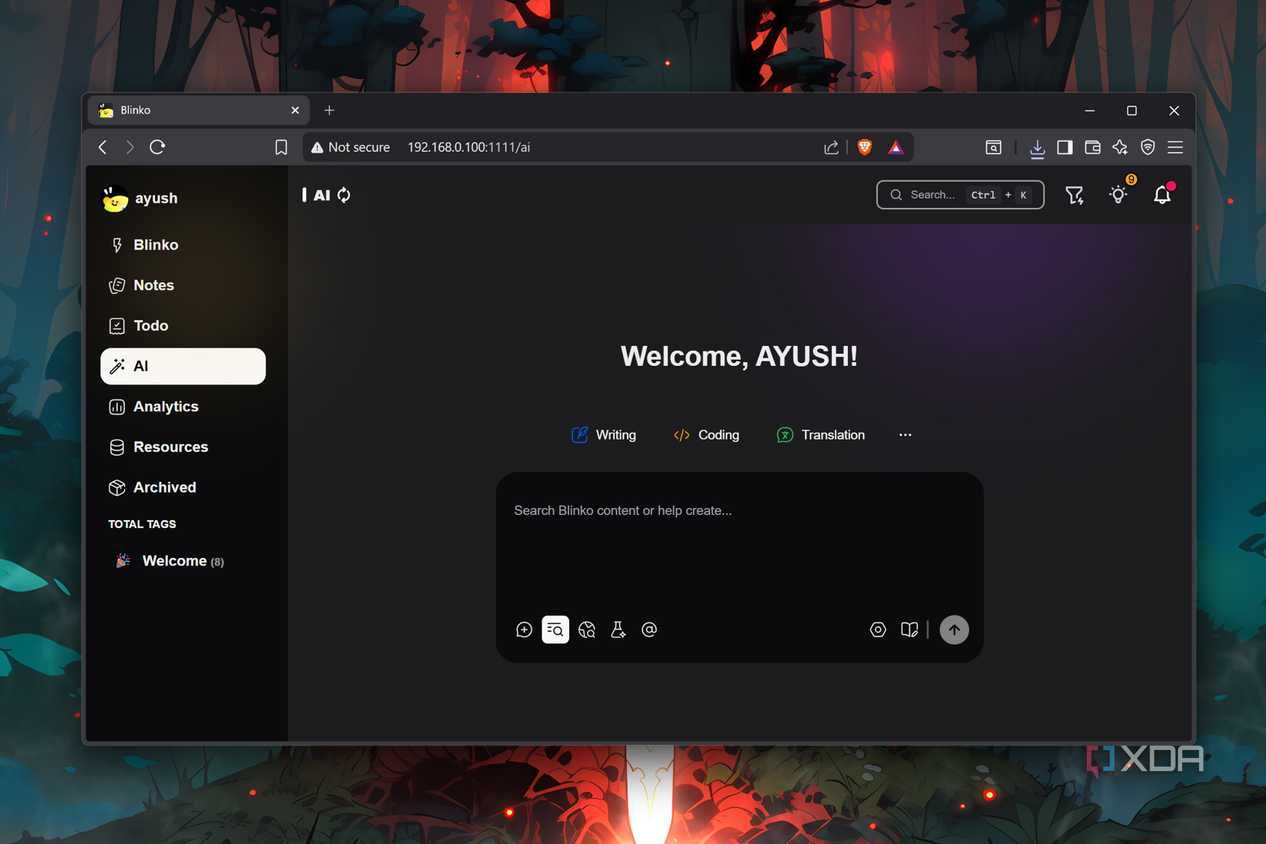Image resolution: width=1266 pixels, height=844 pixels.
Task: Open the Brave Shields lion icon
Action: (865, 147)
